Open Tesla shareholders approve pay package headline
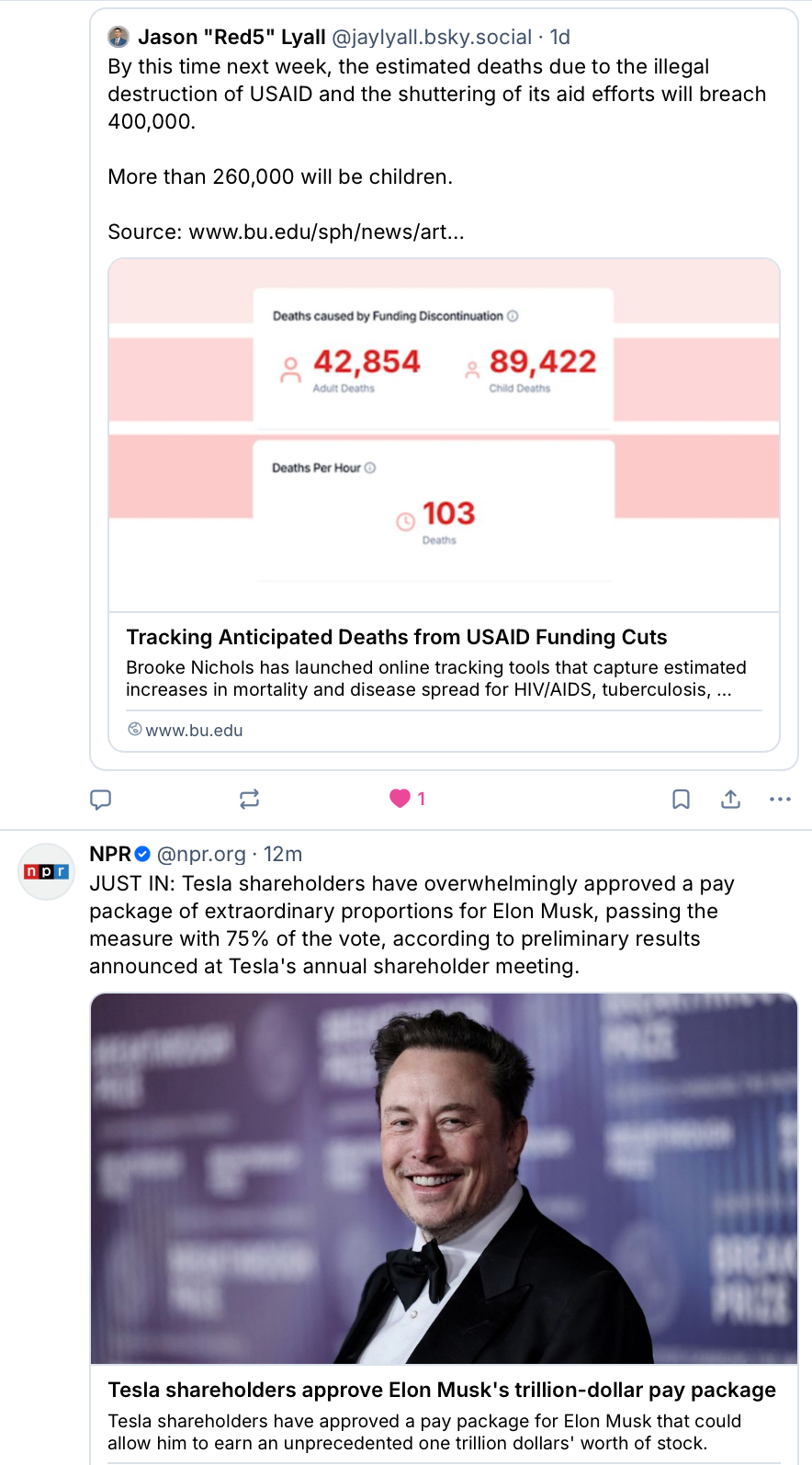812x1465 pixels. click(442, 1390)
